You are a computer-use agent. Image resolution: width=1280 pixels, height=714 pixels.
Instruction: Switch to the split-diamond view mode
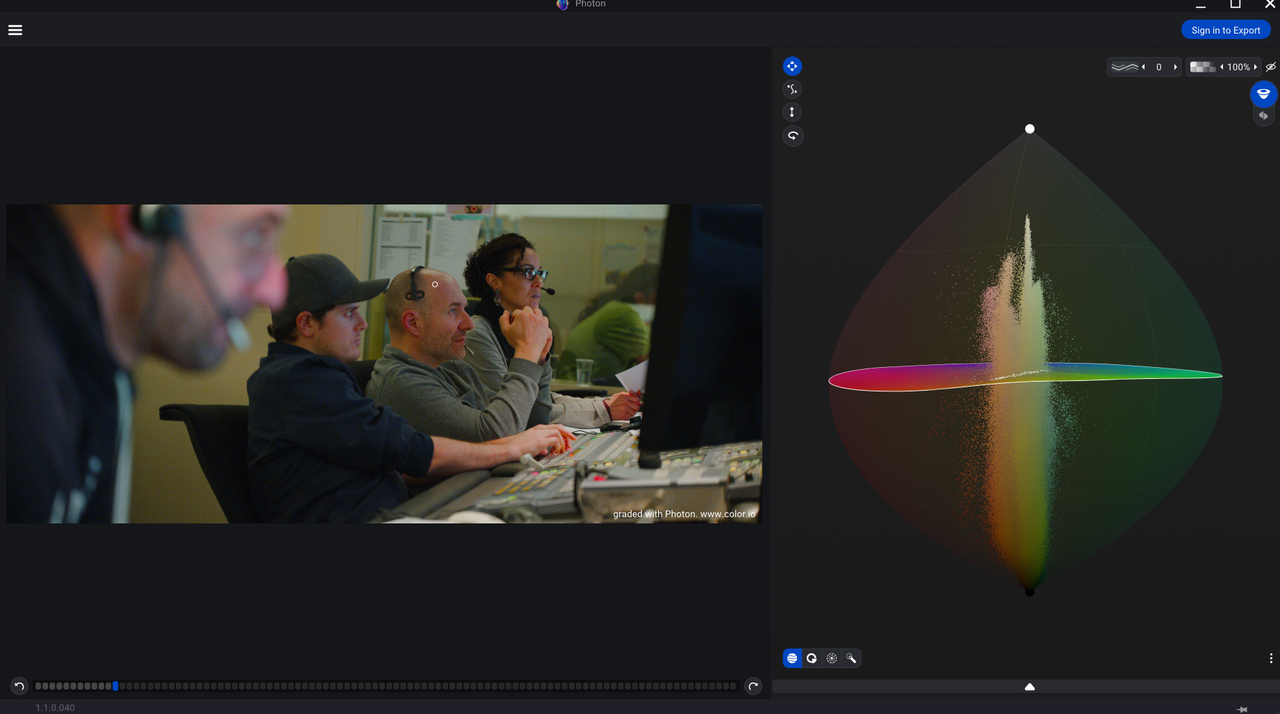[x=1264, y=116]
